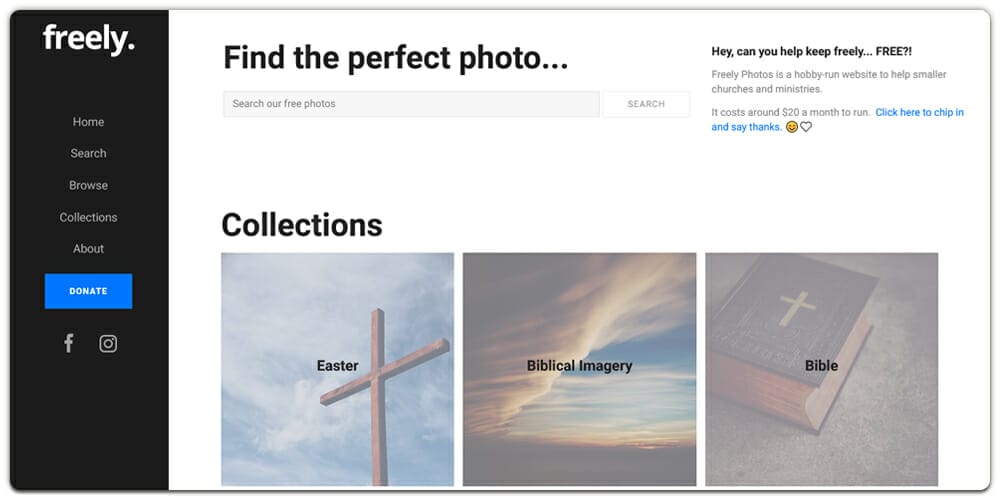1000x500 pixels.
Task: Follow the 'Click here to chip in' link
Action: click(x=919, y=113)
